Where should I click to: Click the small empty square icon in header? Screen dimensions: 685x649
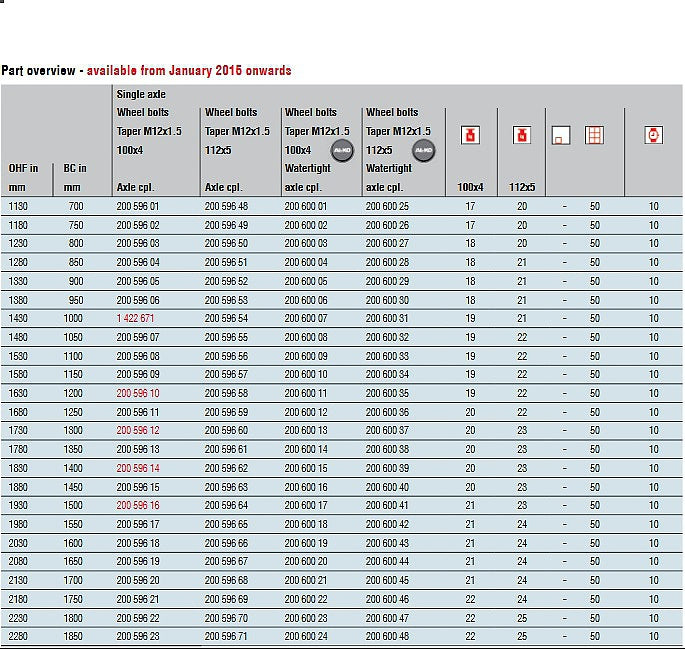[x=561, y=136]
